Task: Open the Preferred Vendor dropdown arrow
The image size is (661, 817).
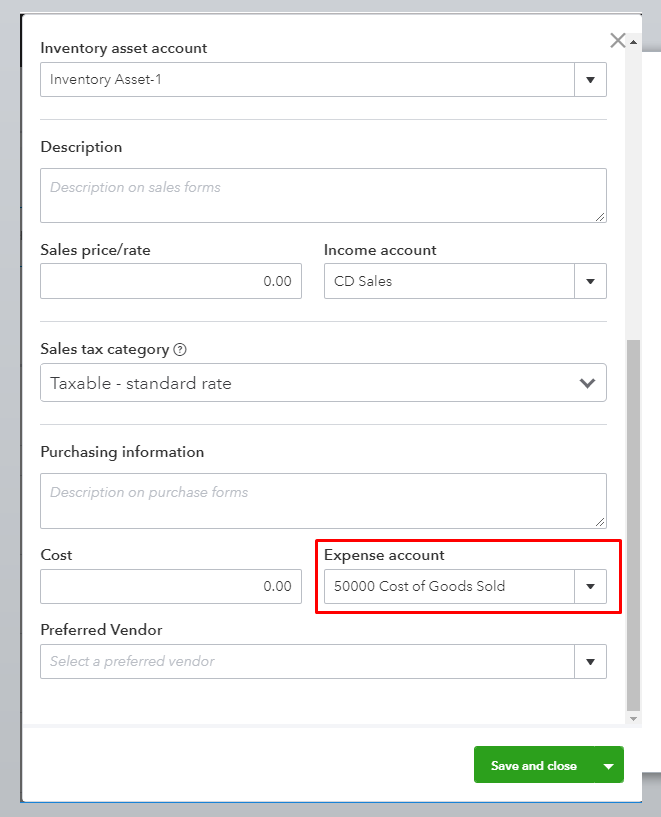Action: click(590, 661)
